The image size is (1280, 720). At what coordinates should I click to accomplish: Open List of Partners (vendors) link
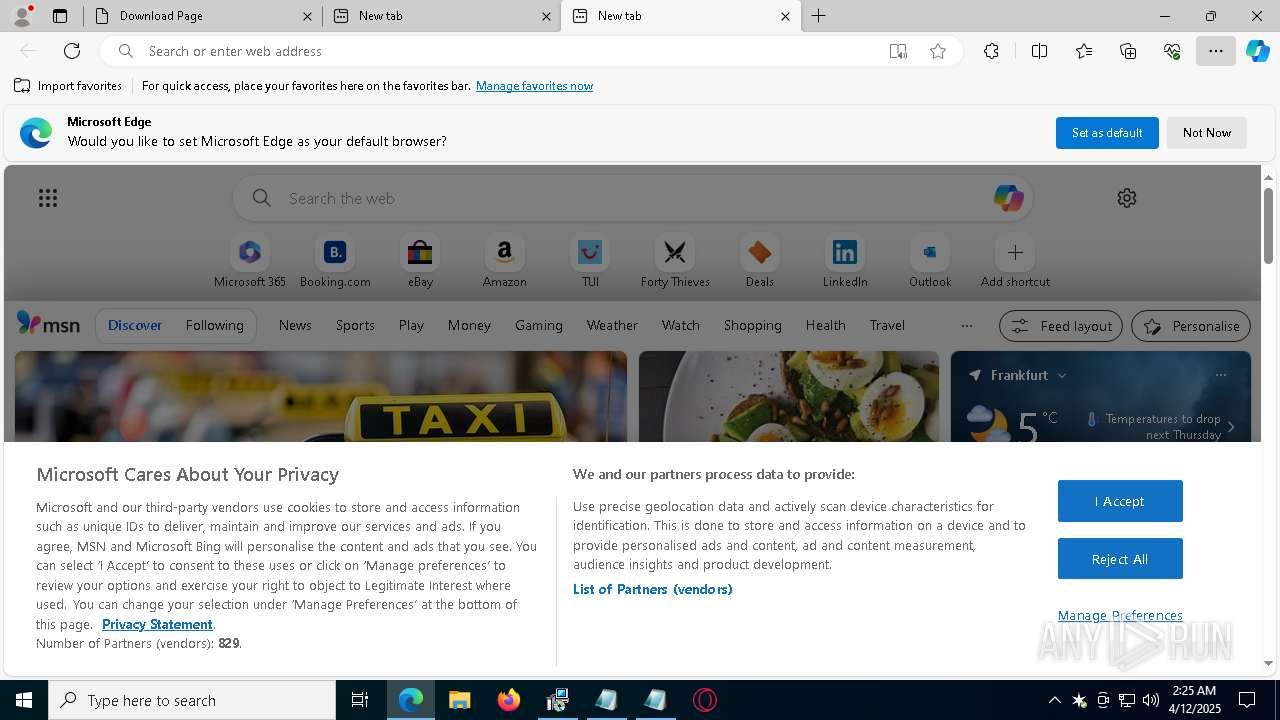653,589
